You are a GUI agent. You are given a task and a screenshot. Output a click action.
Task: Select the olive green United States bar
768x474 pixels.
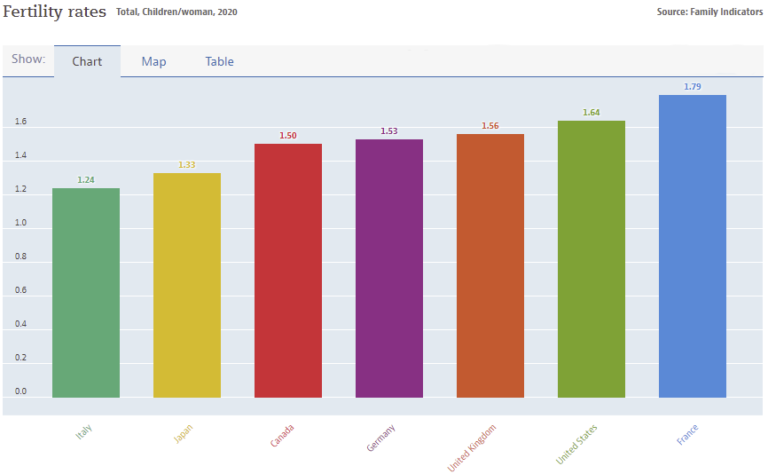(x=591, y=259)
